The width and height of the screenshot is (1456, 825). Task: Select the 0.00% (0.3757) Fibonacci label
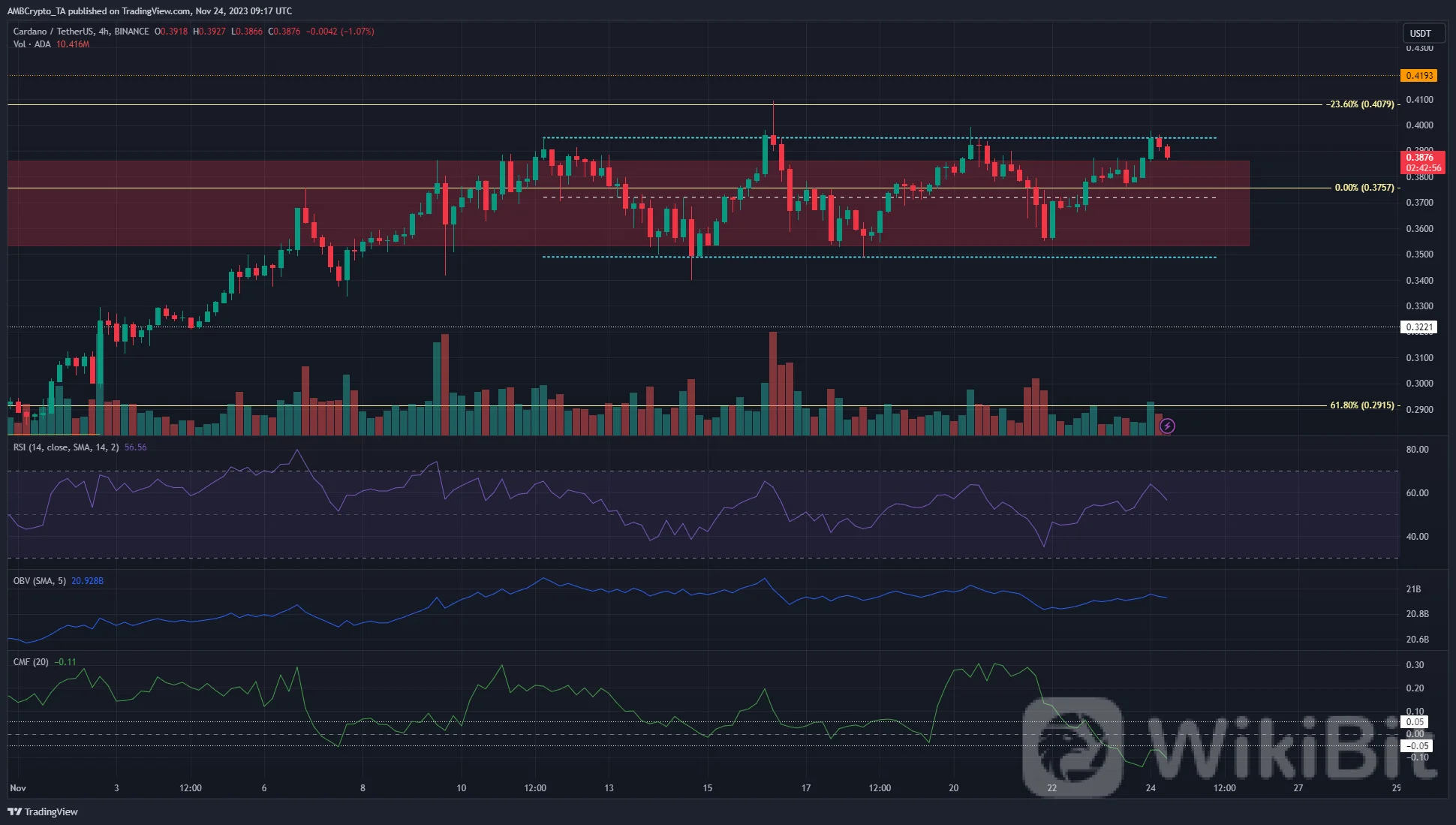click(1364, 188)
